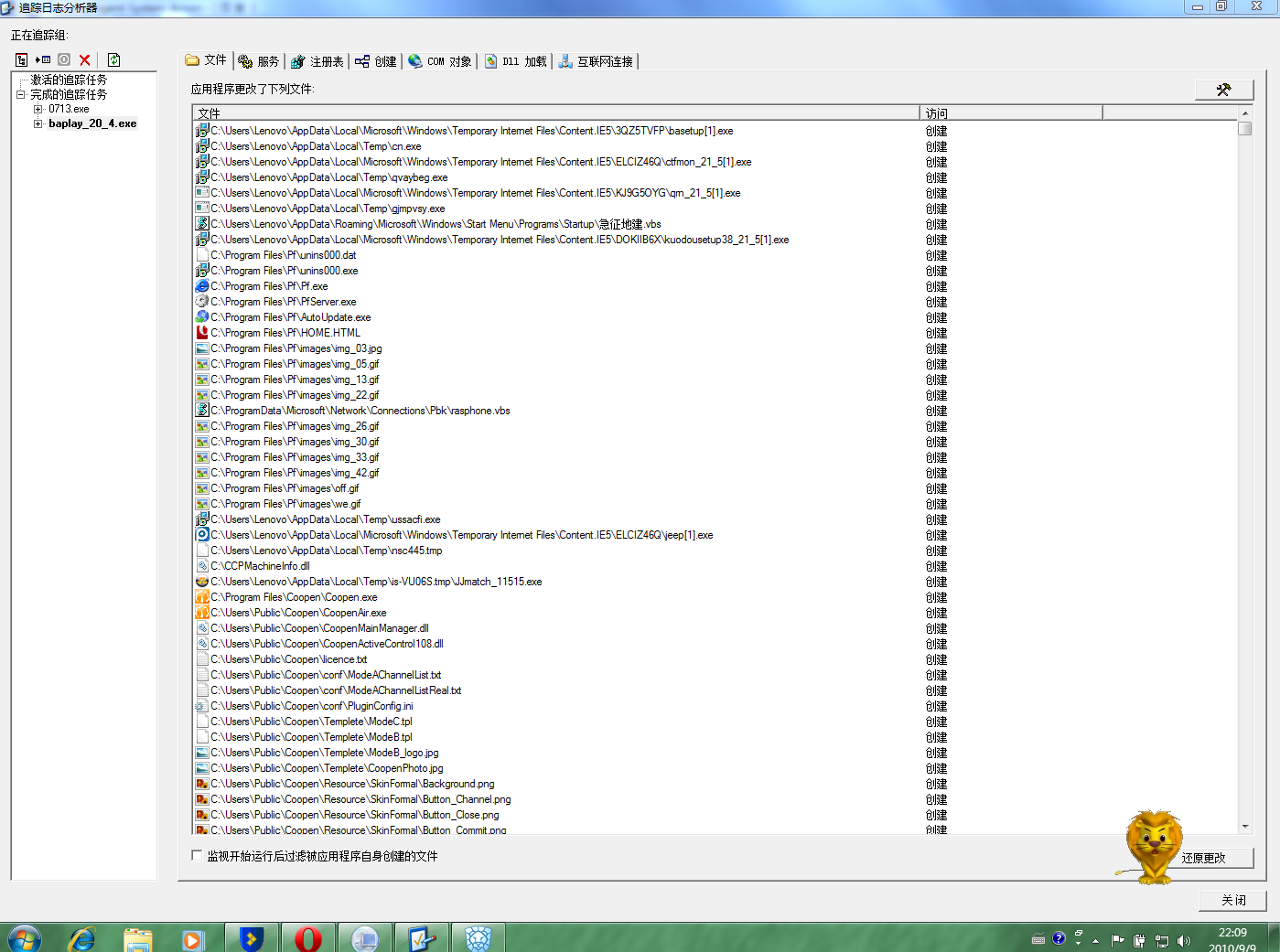Click the lion-face taskbar icon
The height and width of the screenshot is (952, 1280).
(479, 938)
